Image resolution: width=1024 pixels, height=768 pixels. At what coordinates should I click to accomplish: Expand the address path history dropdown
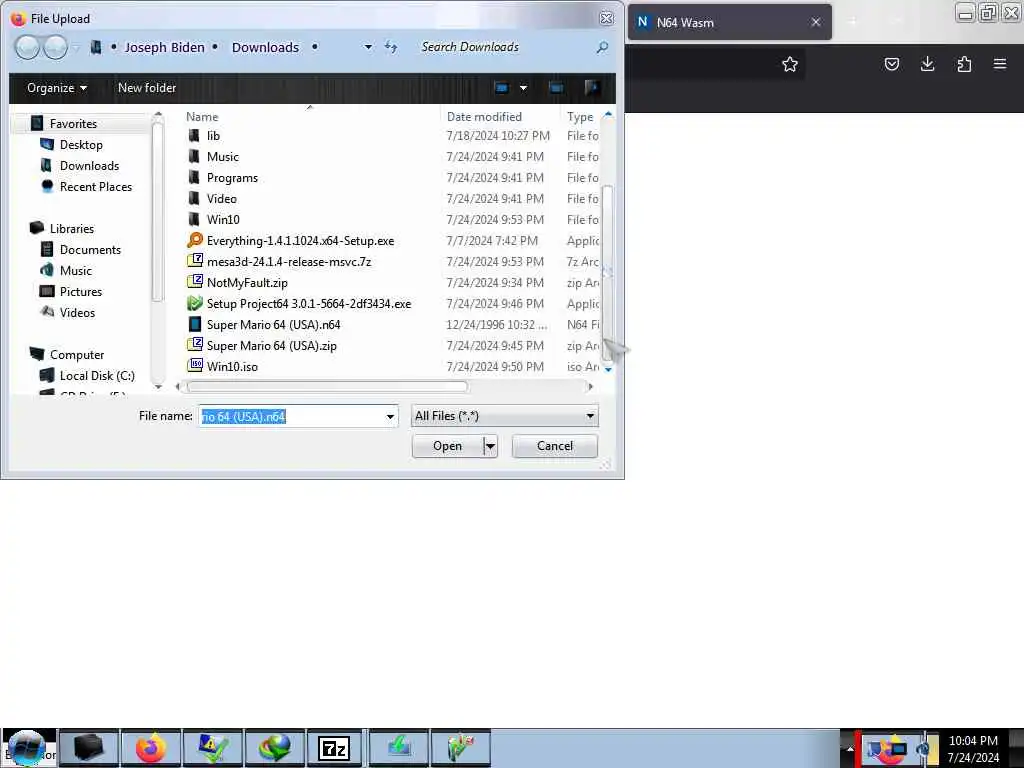click(368, 47)
